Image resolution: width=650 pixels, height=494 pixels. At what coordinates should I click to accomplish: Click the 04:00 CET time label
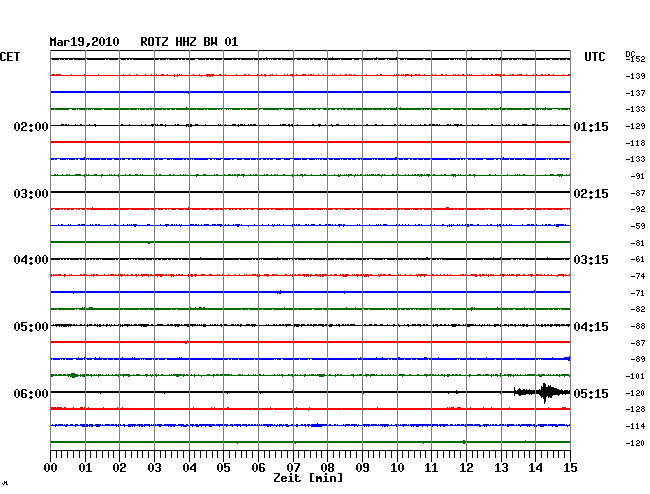click(31, 260)
